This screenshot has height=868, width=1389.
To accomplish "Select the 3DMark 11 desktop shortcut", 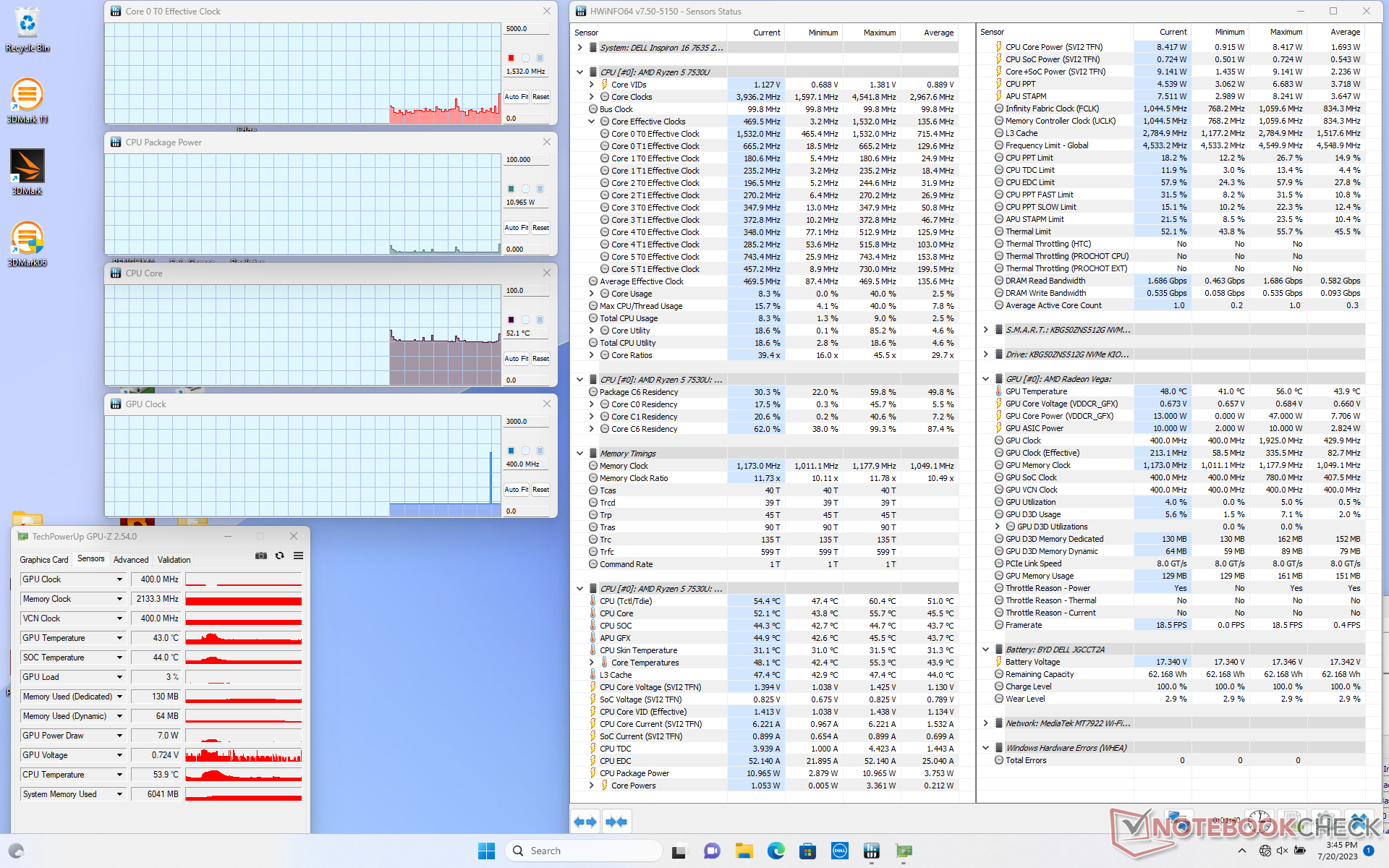I will tap(27, 101).
